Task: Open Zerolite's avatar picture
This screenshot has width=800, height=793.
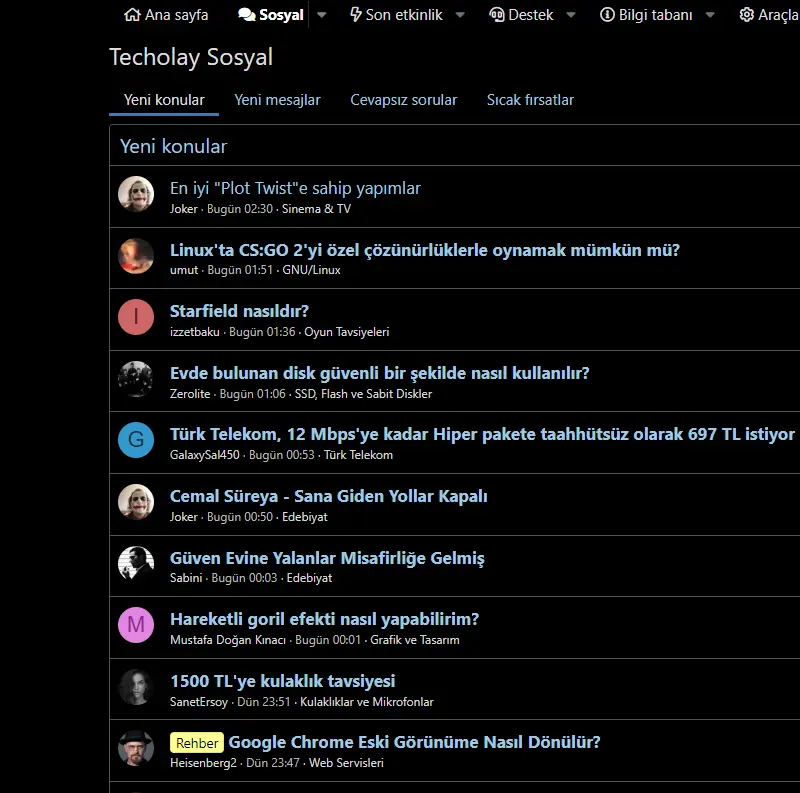Action: point(136,379)
